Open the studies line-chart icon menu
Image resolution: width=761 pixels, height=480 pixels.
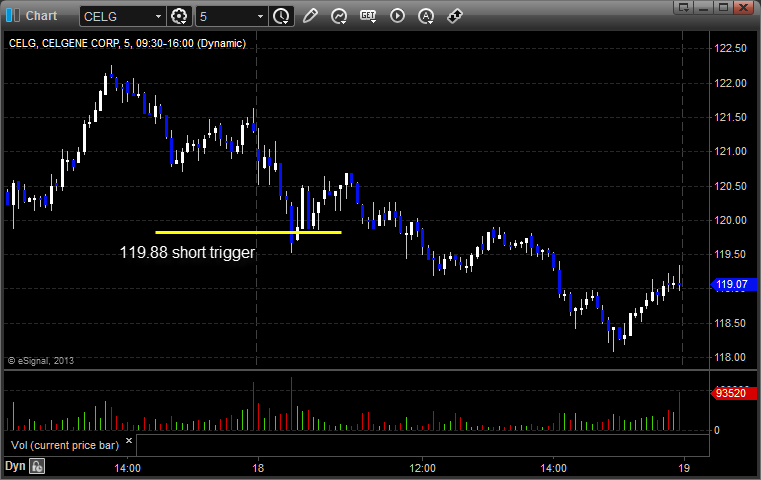(x=339, y=17)
